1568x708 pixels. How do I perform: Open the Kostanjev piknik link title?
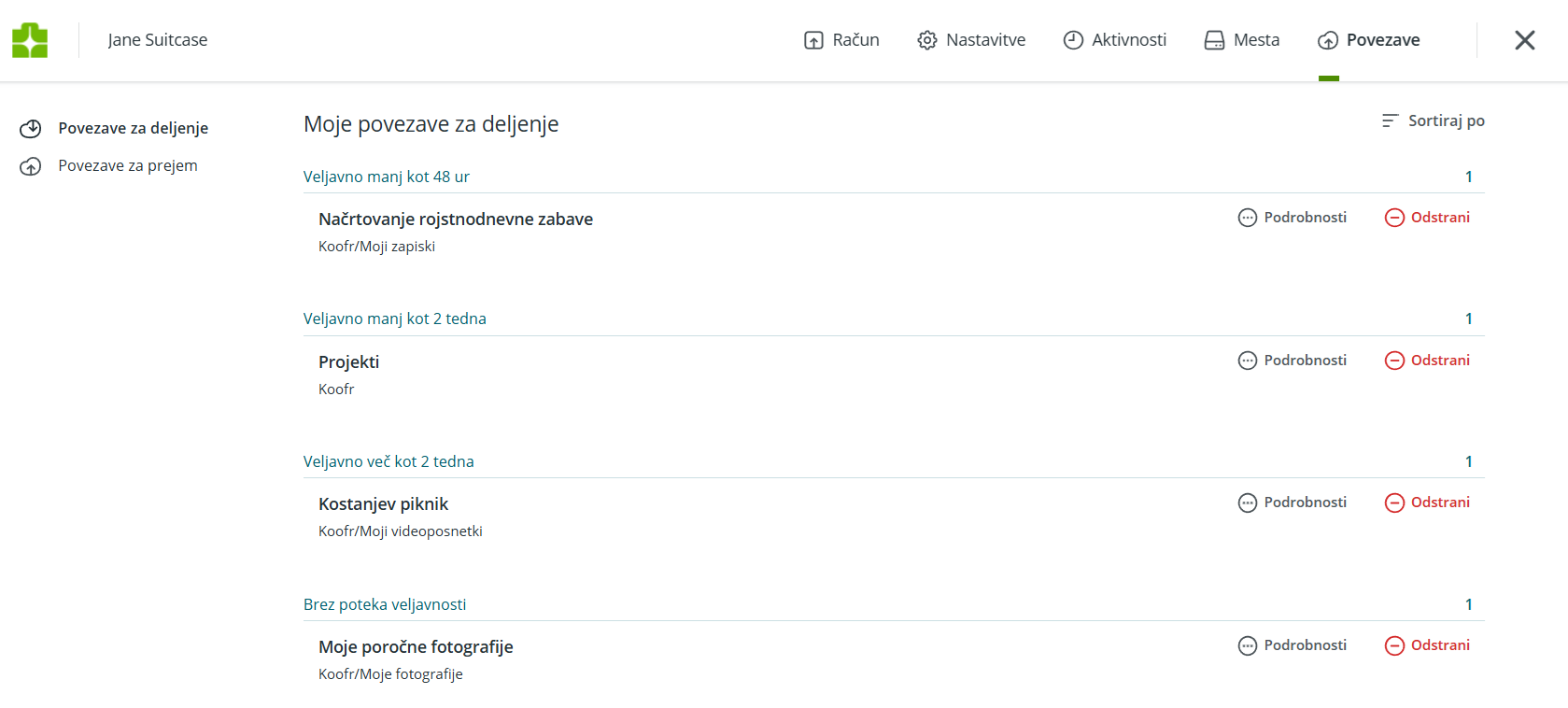click(x=383, y=504)
